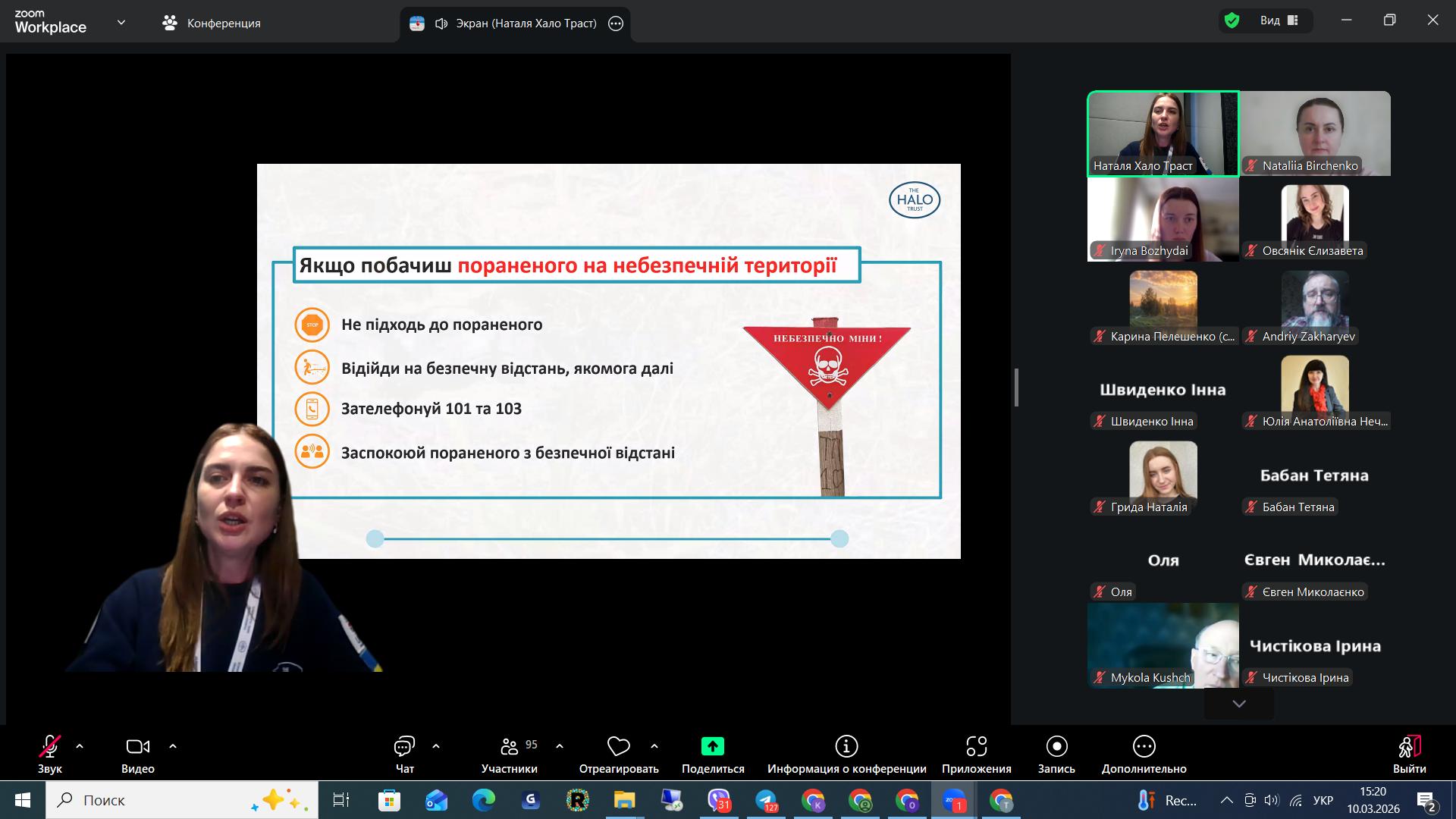Expand Zoom Workplace dropdown chevron
This screenshot has height=819, width=1456.
tap(121, 23)
